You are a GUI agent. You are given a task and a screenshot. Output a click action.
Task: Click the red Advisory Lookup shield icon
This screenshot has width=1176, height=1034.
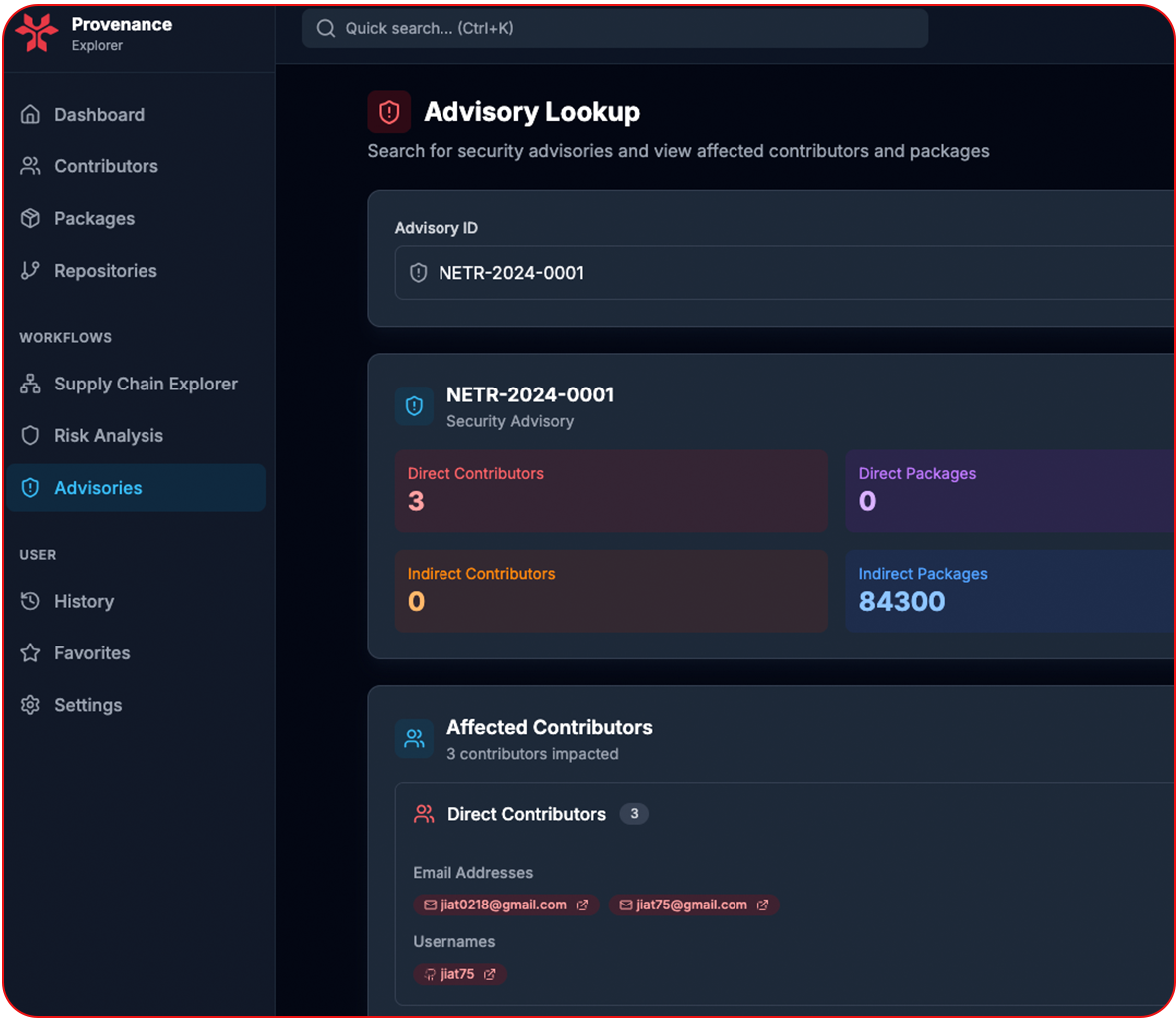pos(389,112)
